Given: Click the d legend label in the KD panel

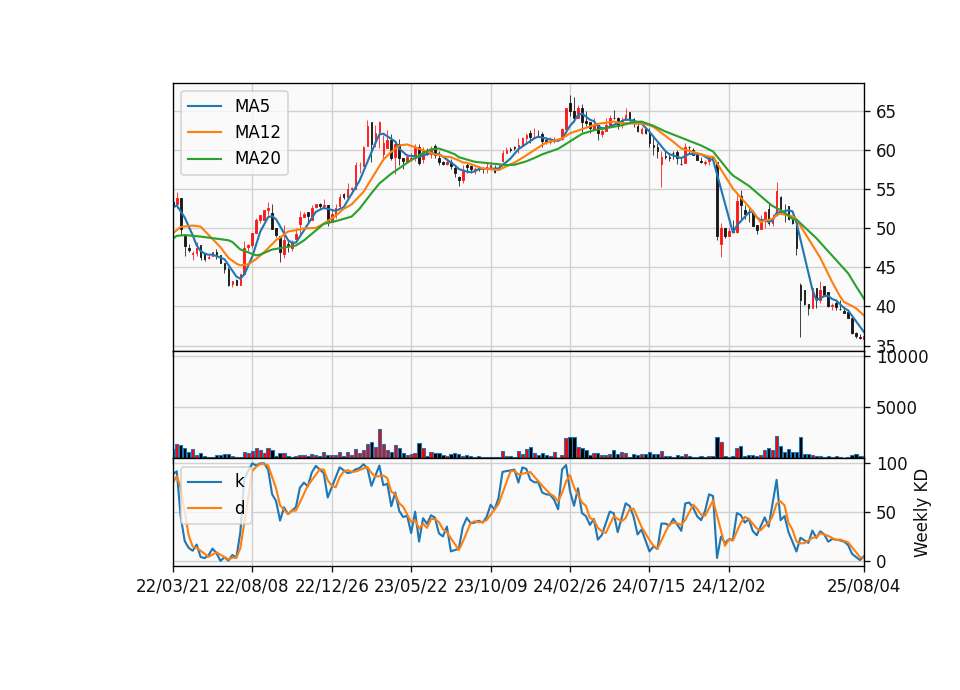Looking at the screenshot, I should pos(239,508).
